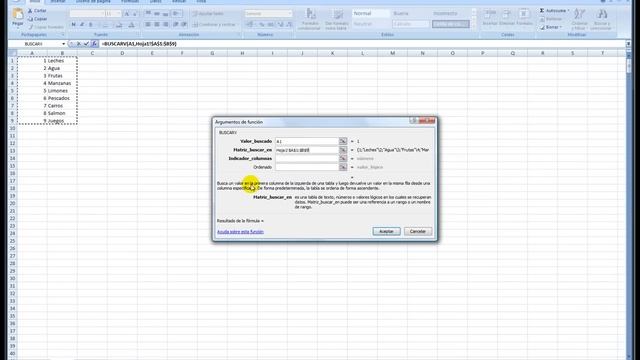Image resolution: width=640 pixels, height=360 pixels.
Task: Open the number format General dropdown
Action: (290, 14)
